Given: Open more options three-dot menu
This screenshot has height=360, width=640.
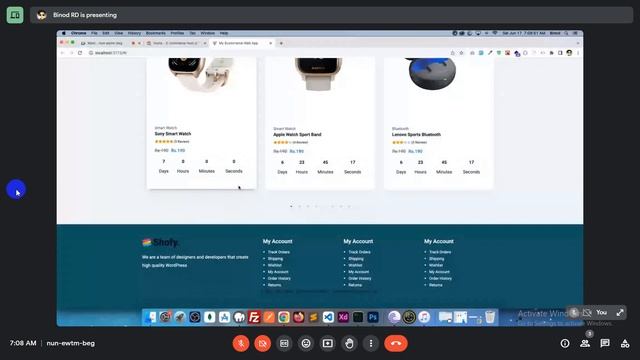Looking at the screenshot, I should pos(371,343).
